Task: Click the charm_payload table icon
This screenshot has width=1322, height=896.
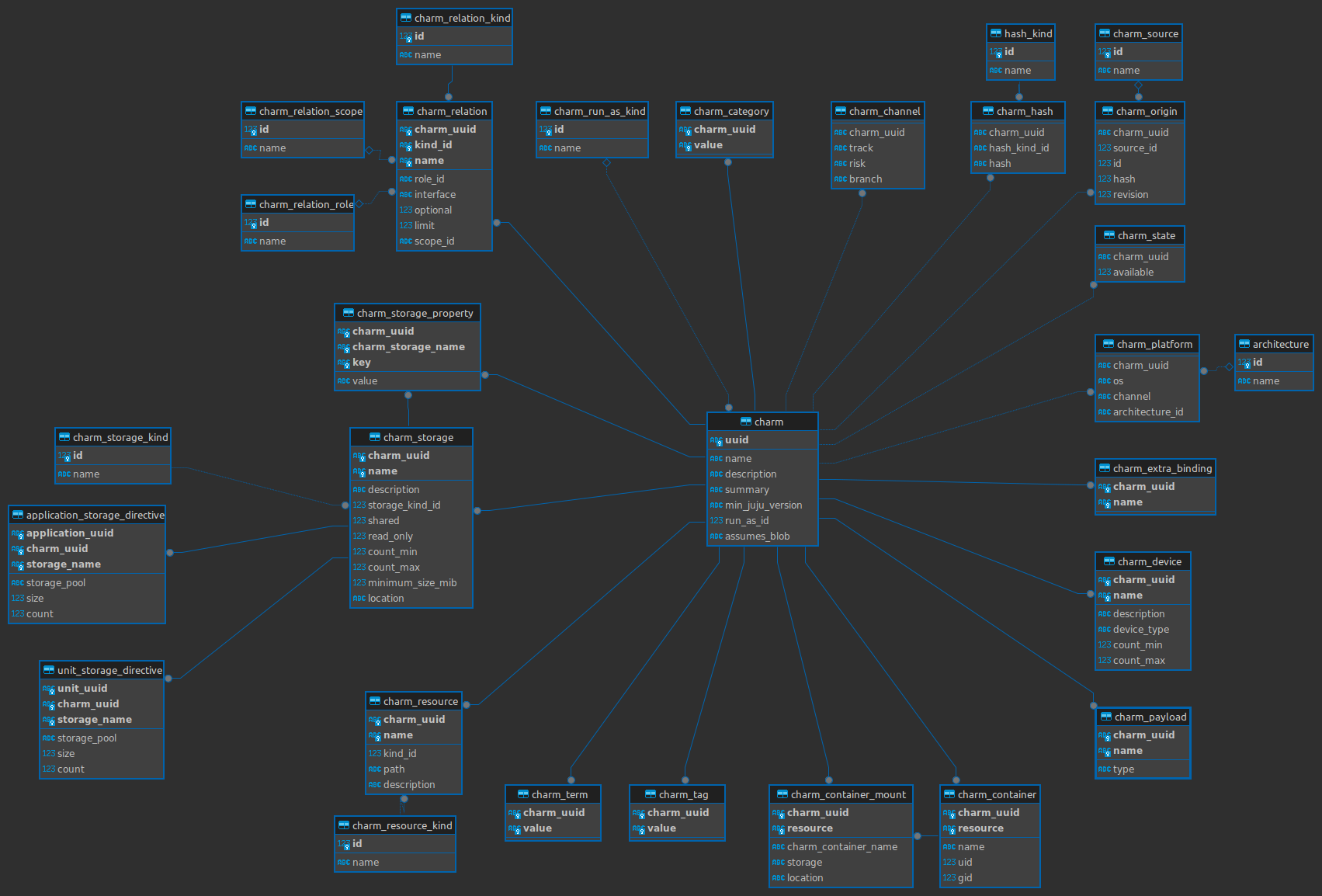Action: tap(1105, 717)
